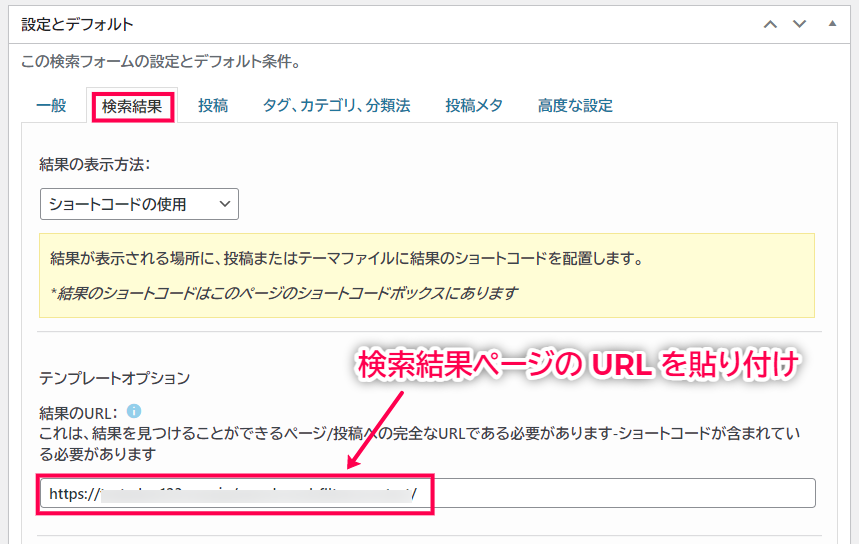Open the 高度な設定 tab

(x=575, y=105)
